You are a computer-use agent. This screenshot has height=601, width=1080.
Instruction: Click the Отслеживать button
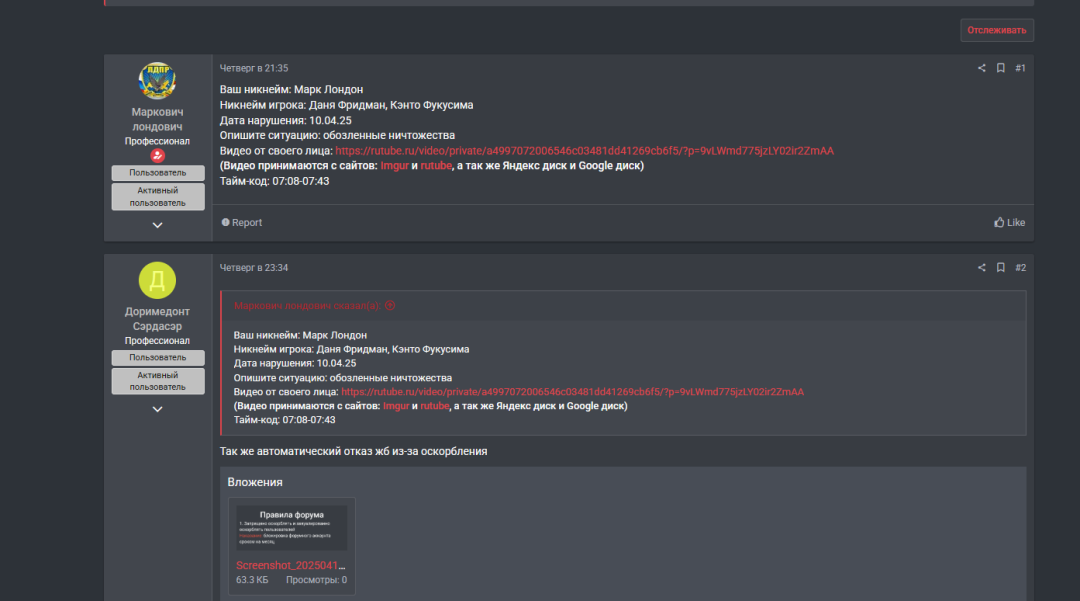click(997, 30)
